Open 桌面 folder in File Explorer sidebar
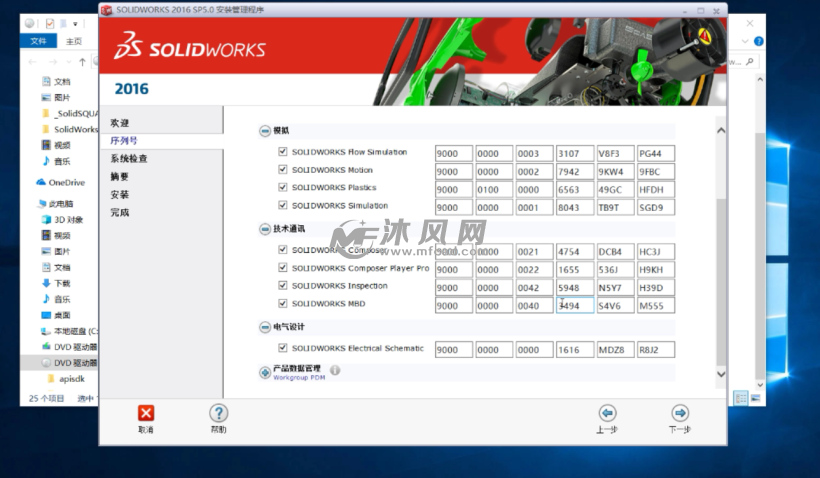 click(x=55, y=315)
